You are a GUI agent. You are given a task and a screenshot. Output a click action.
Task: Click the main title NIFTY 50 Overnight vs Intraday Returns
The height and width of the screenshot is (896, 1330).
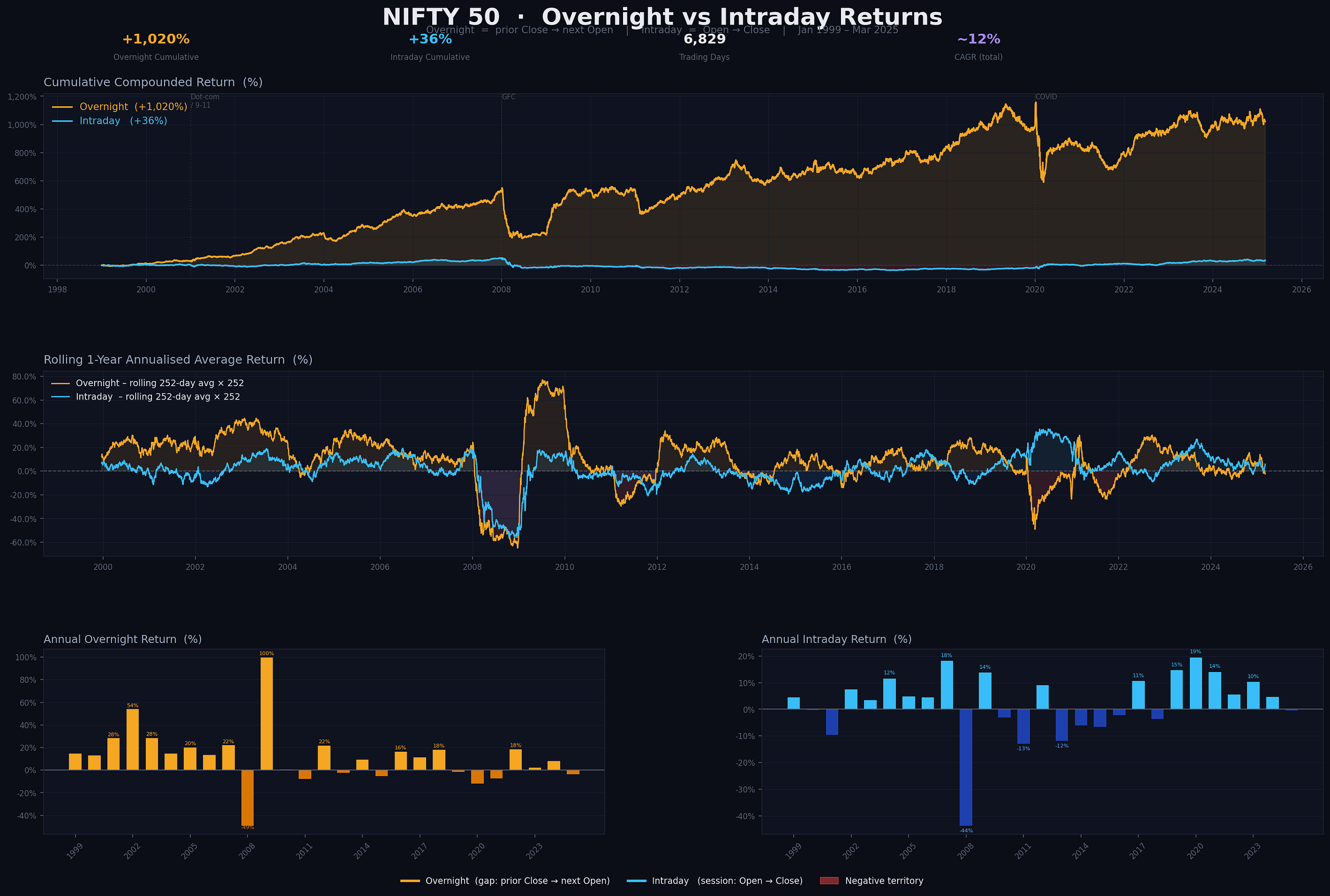(x=662, y=17)
